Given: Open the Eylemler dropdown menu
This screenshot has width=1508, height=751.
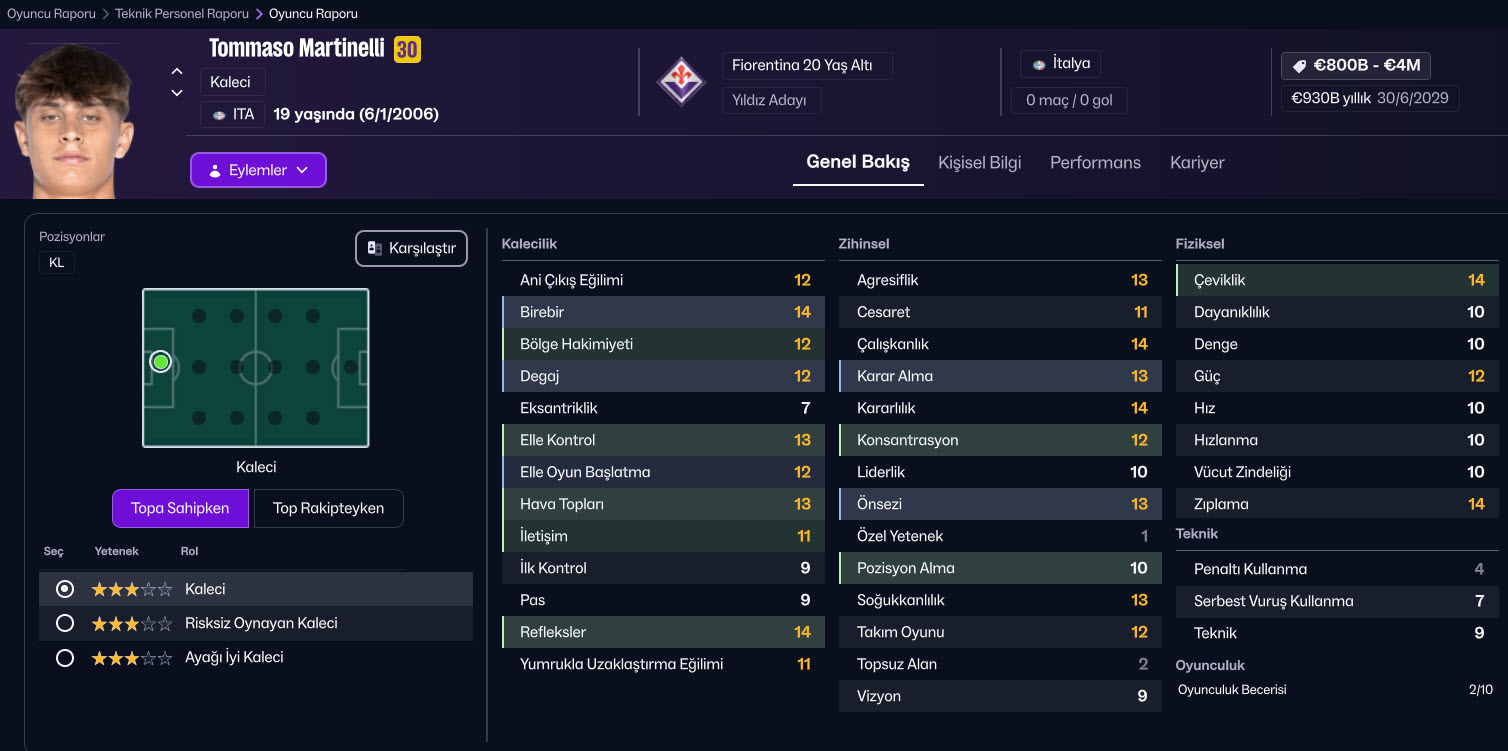Looking at the screenshot, I should 258,170.
